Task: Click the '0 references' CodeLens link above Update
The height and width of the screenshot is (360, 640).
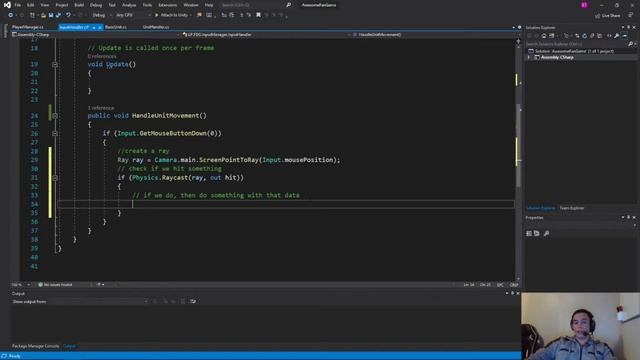Action: 102,56
